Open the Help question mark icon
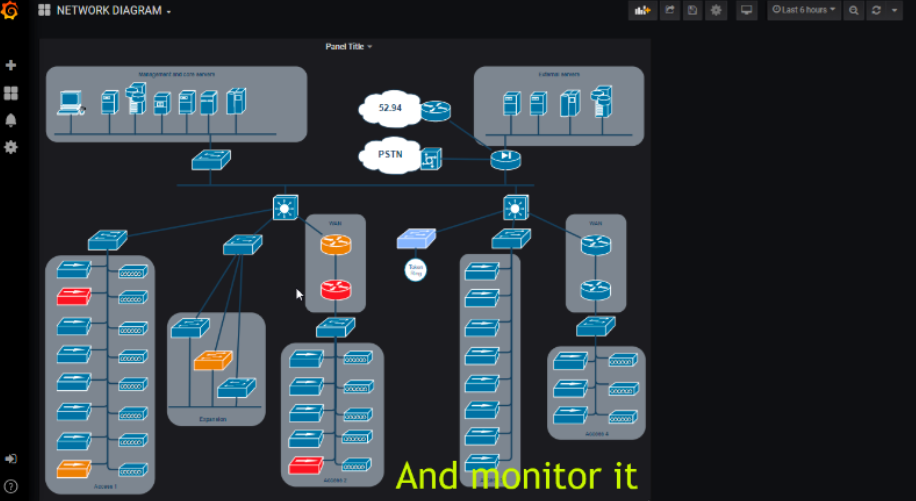The width and height of the screenshot is (916, 501). tap(11, 486)
